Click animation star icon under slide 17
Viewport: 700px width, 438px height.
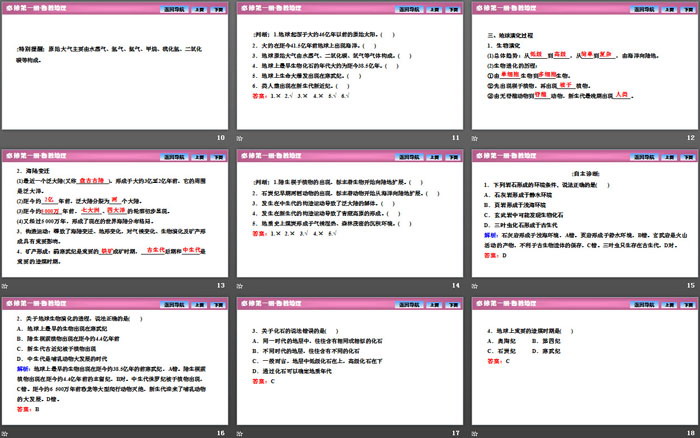click(240, 432)
